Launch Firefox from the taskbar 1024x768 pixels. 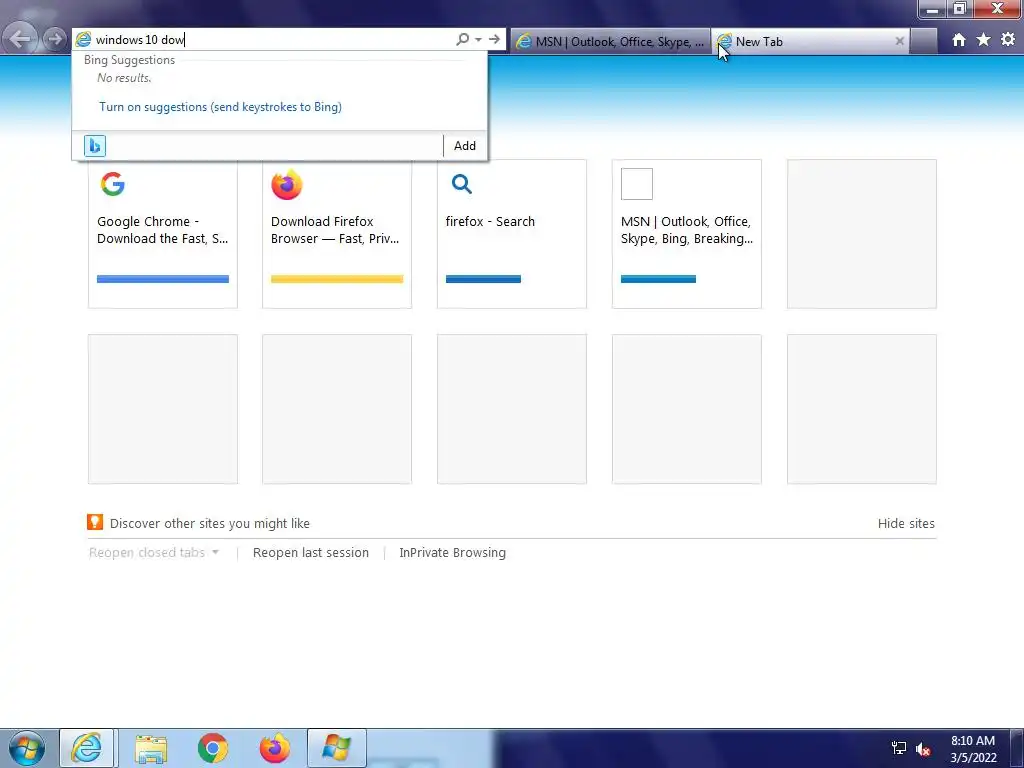[275, 748]
